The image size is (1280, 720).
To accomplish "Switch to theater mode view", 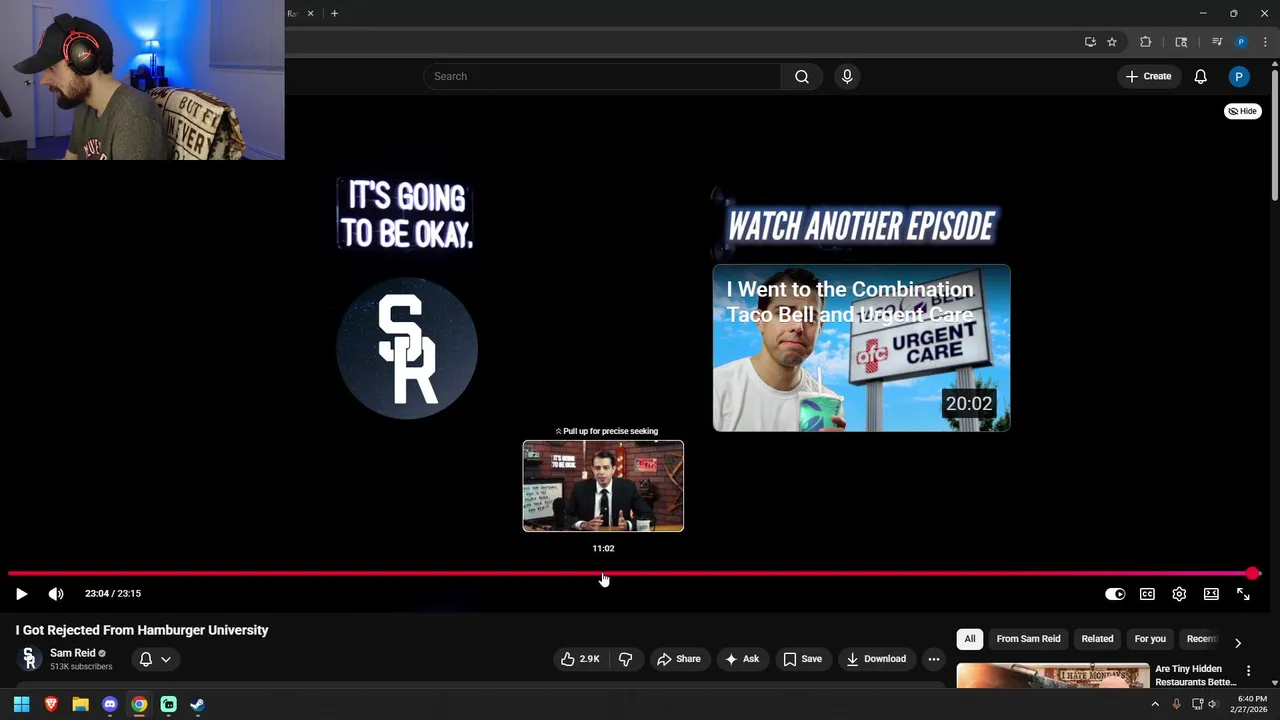I will [x=1211, y=594].
